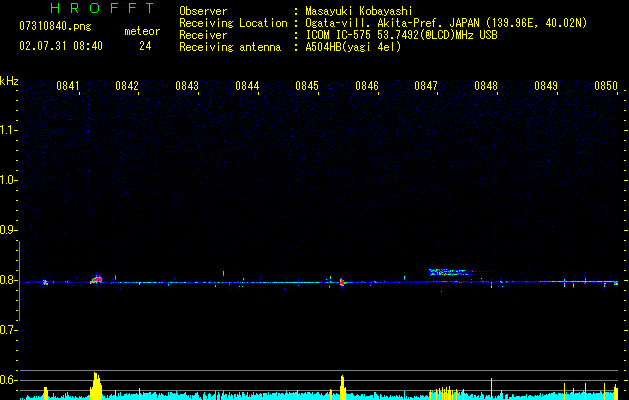This screenshot has height=400, width=629.
Task: Click the yellow intensity peak near 0845.5
Action: coord(343,387)
